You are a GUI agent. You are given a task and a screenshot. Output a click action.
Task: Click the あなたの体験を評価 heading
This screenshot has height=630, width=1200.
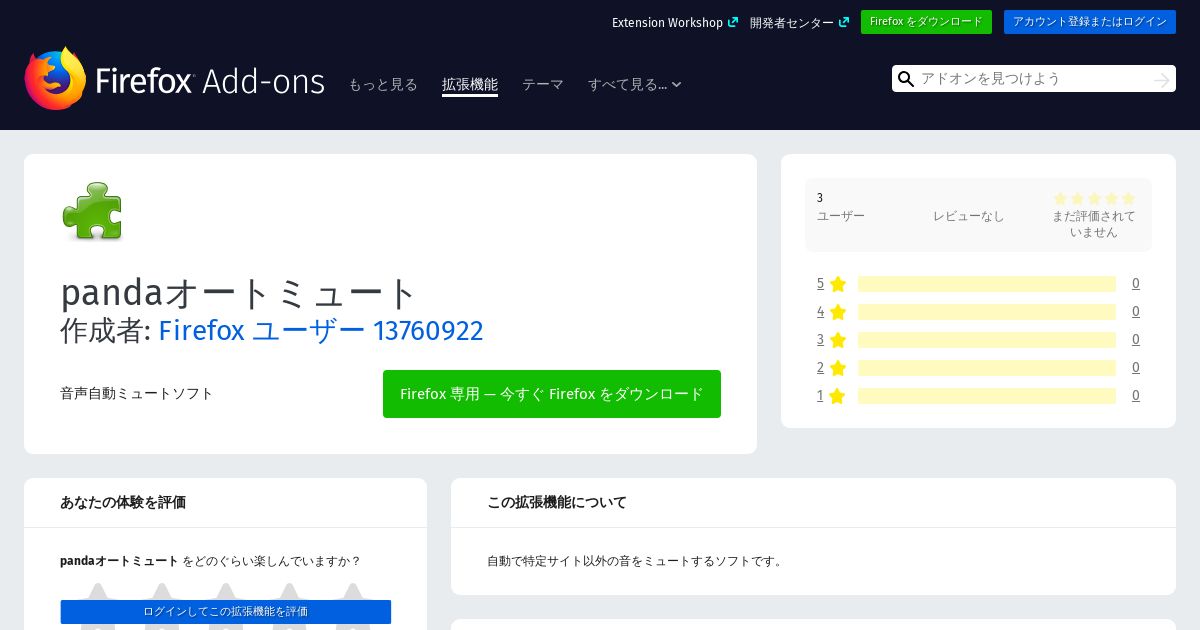[x=123, y=502]
